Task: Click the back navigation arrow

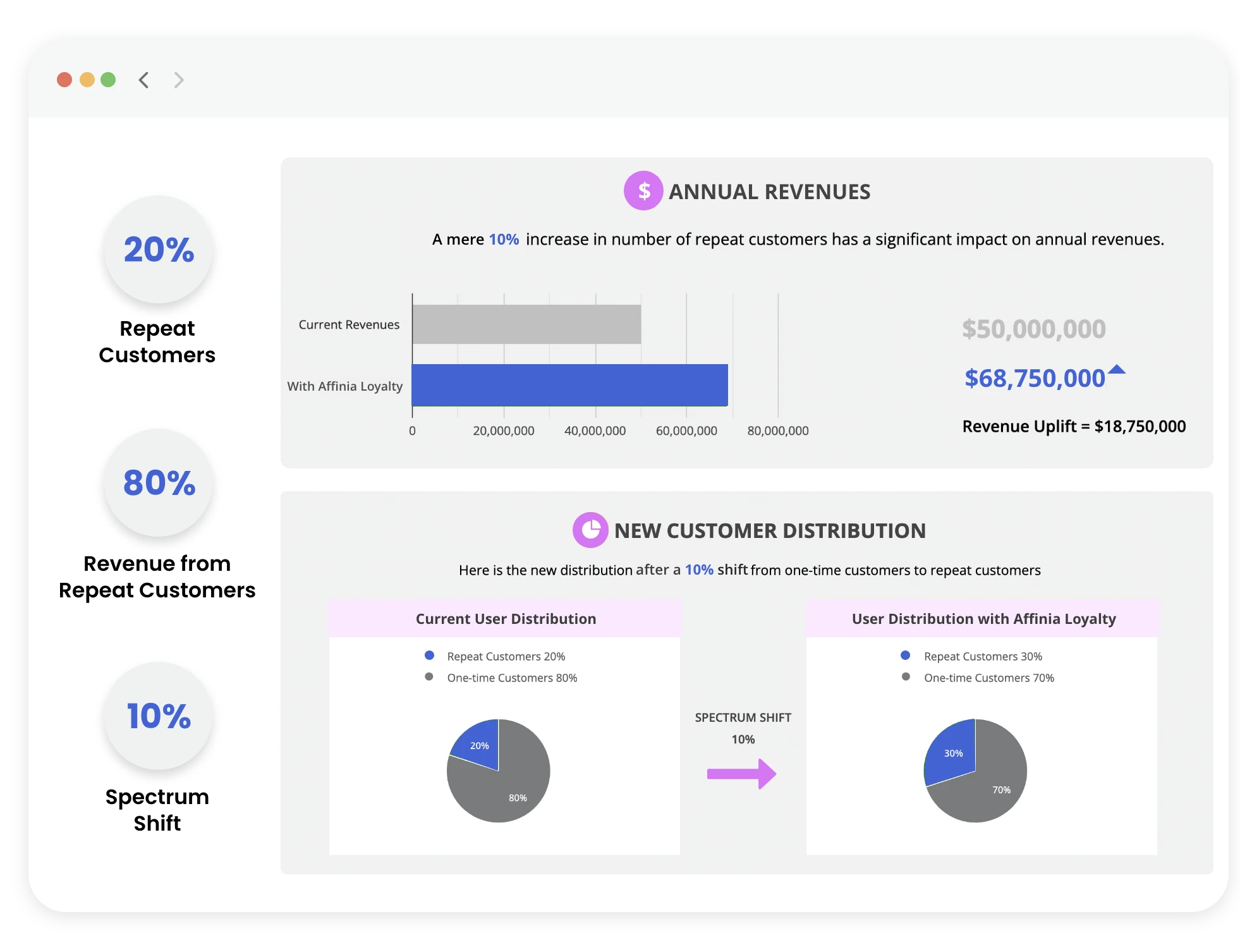Action: point(143,80)
